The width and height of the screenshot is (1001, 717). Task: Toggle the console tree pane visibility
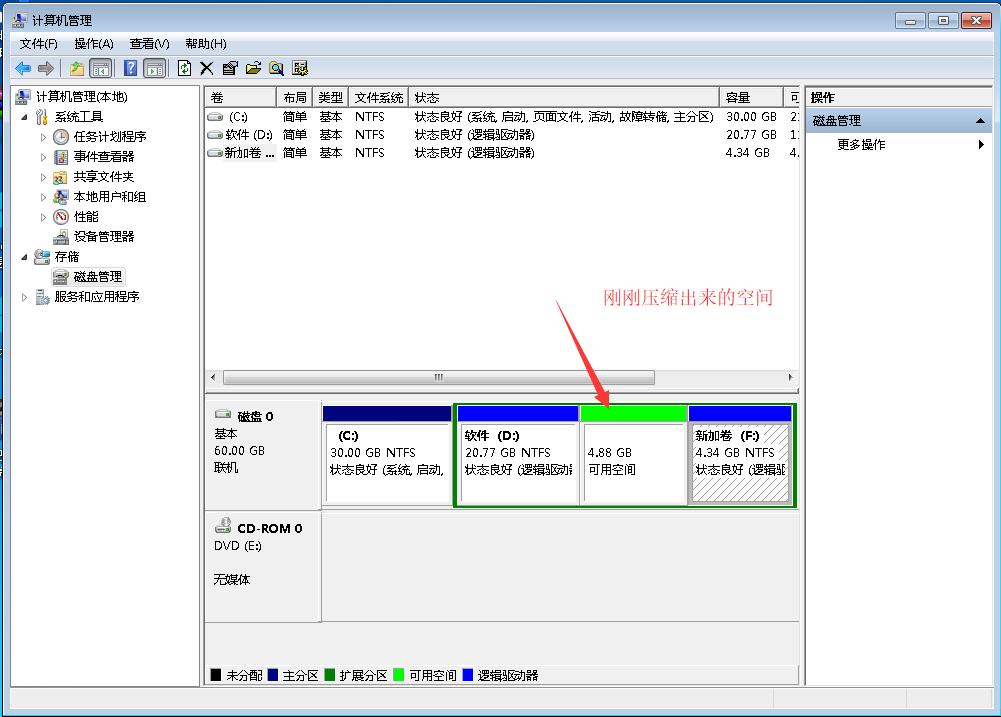tap(101, 67)
